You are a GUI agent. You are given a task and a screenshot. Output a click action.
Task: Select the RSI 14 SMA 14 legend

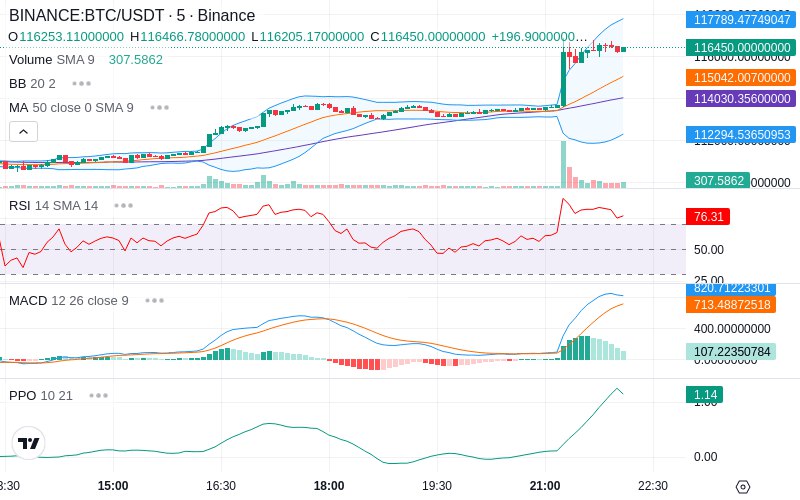pos(54,206)
